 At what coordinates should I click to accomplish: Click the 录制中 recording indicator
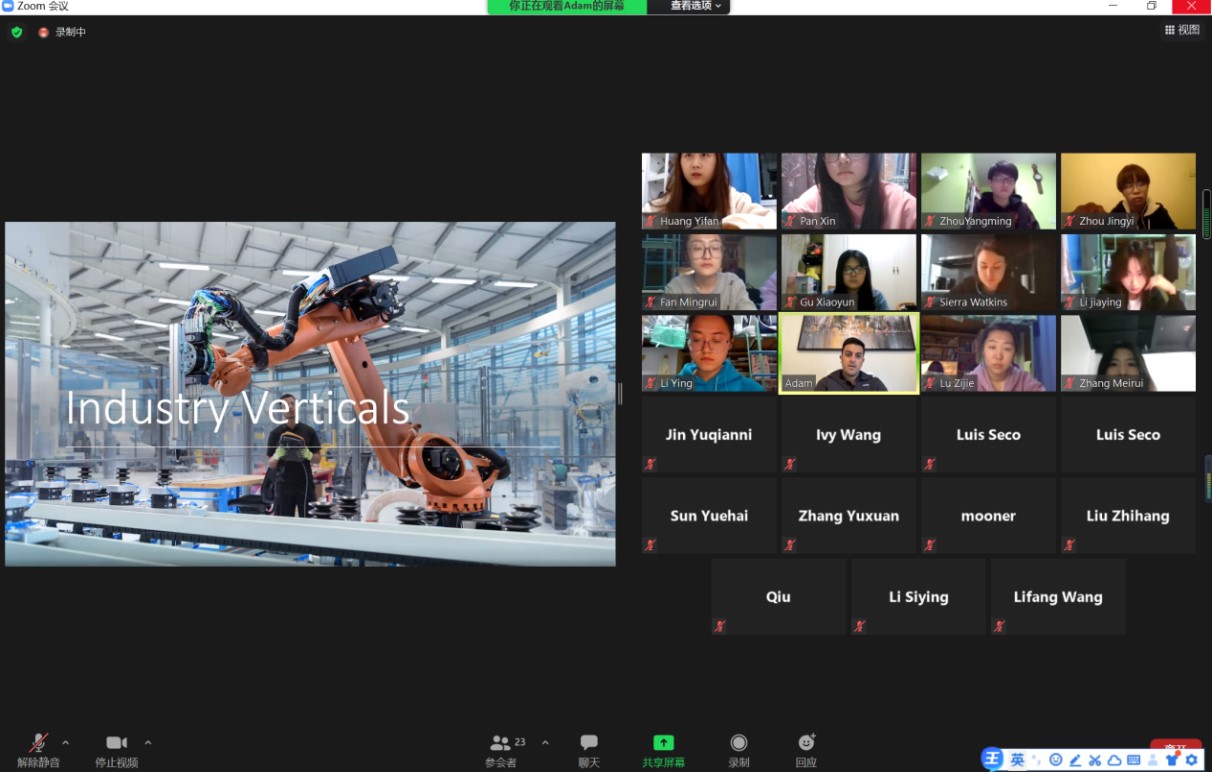pyautogui.click(x=62, y=32)
